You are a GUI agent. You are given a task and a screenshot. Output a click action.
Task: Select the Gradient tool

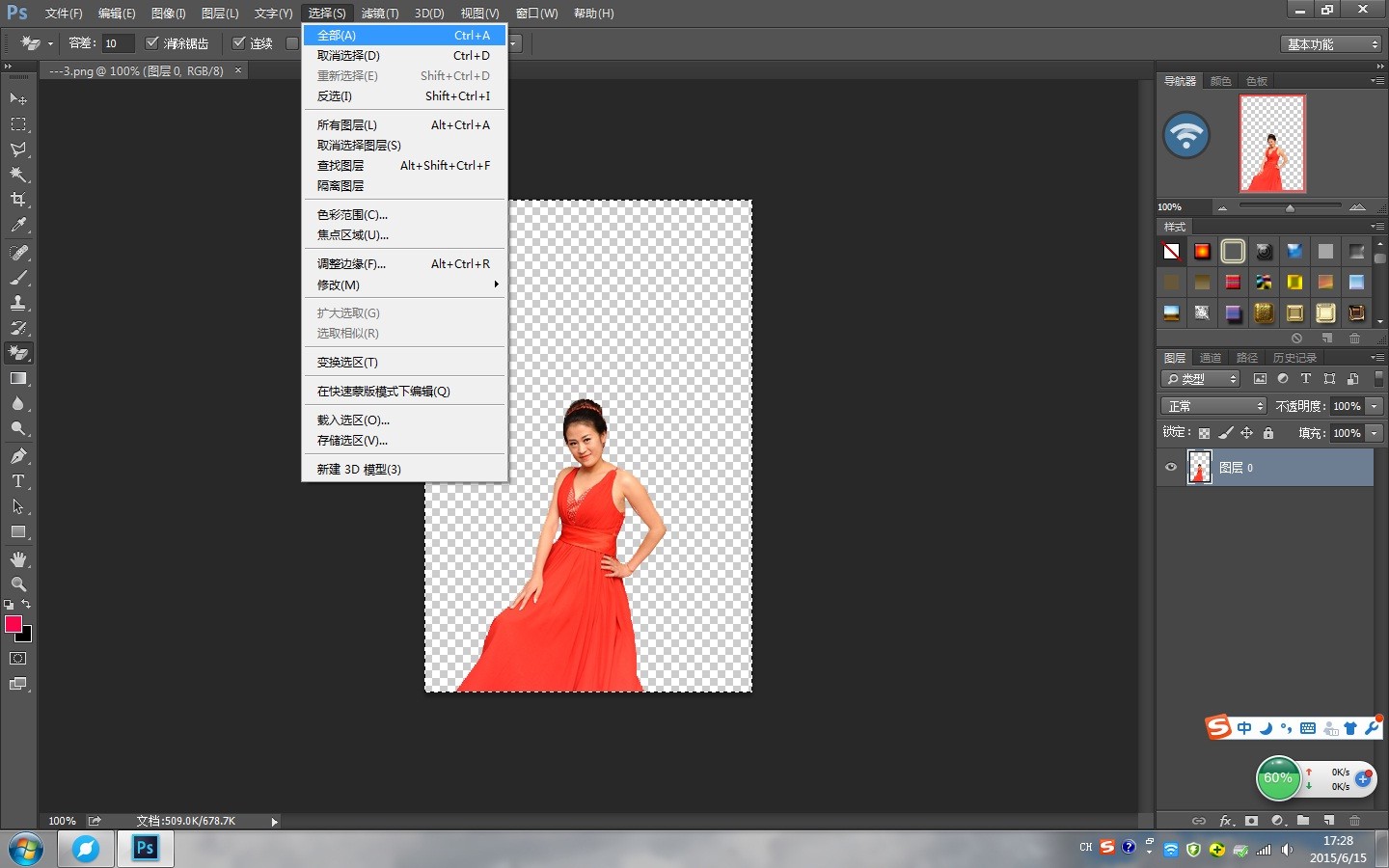(18, 378)
